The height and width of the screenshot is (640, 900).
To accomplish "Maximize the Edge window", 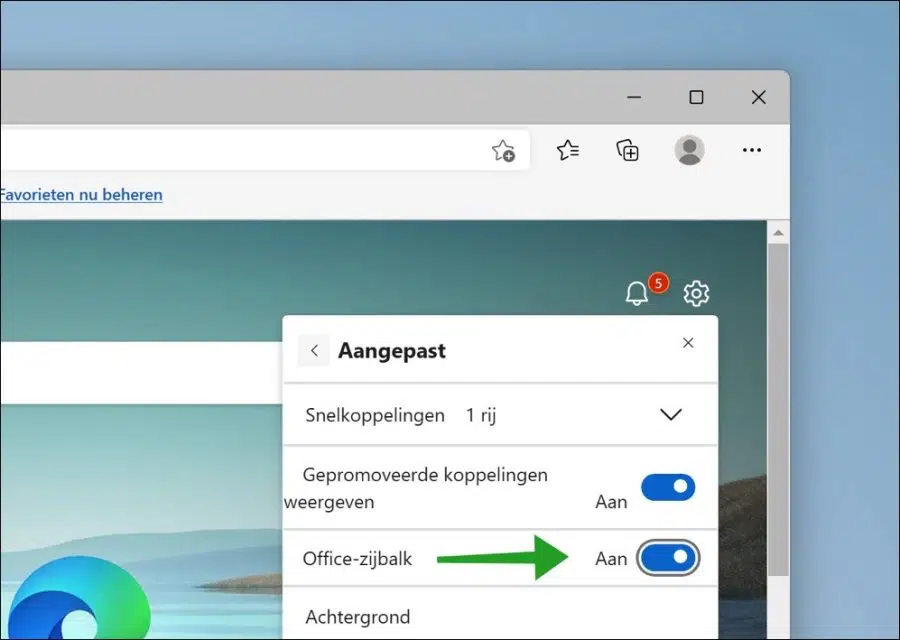I will coord(696,97).
